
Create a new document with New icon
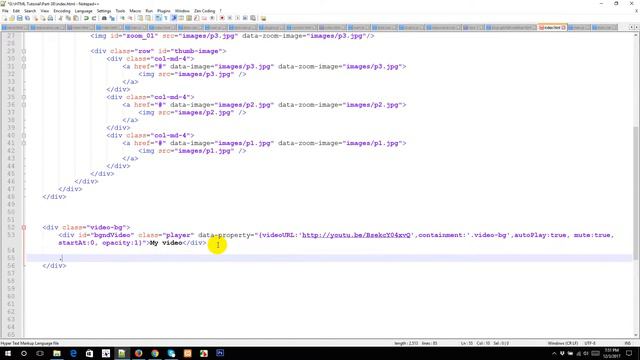4,18
